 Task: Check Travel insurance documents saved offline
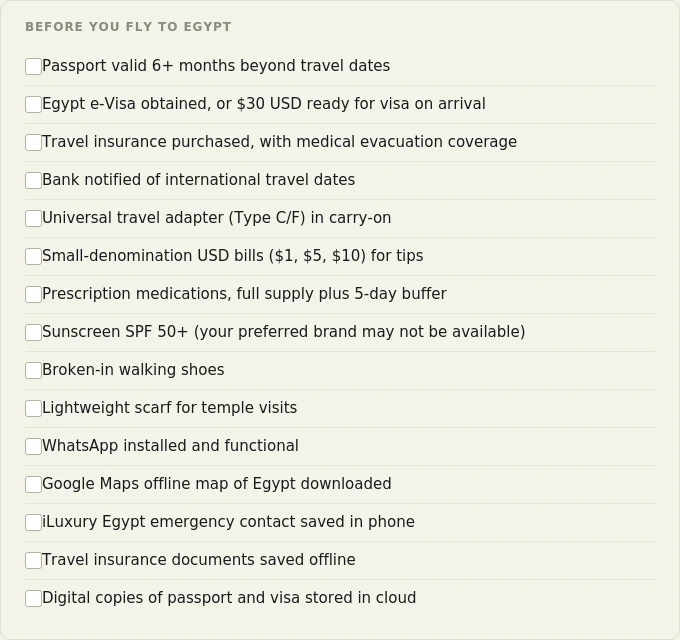(33, 561)
